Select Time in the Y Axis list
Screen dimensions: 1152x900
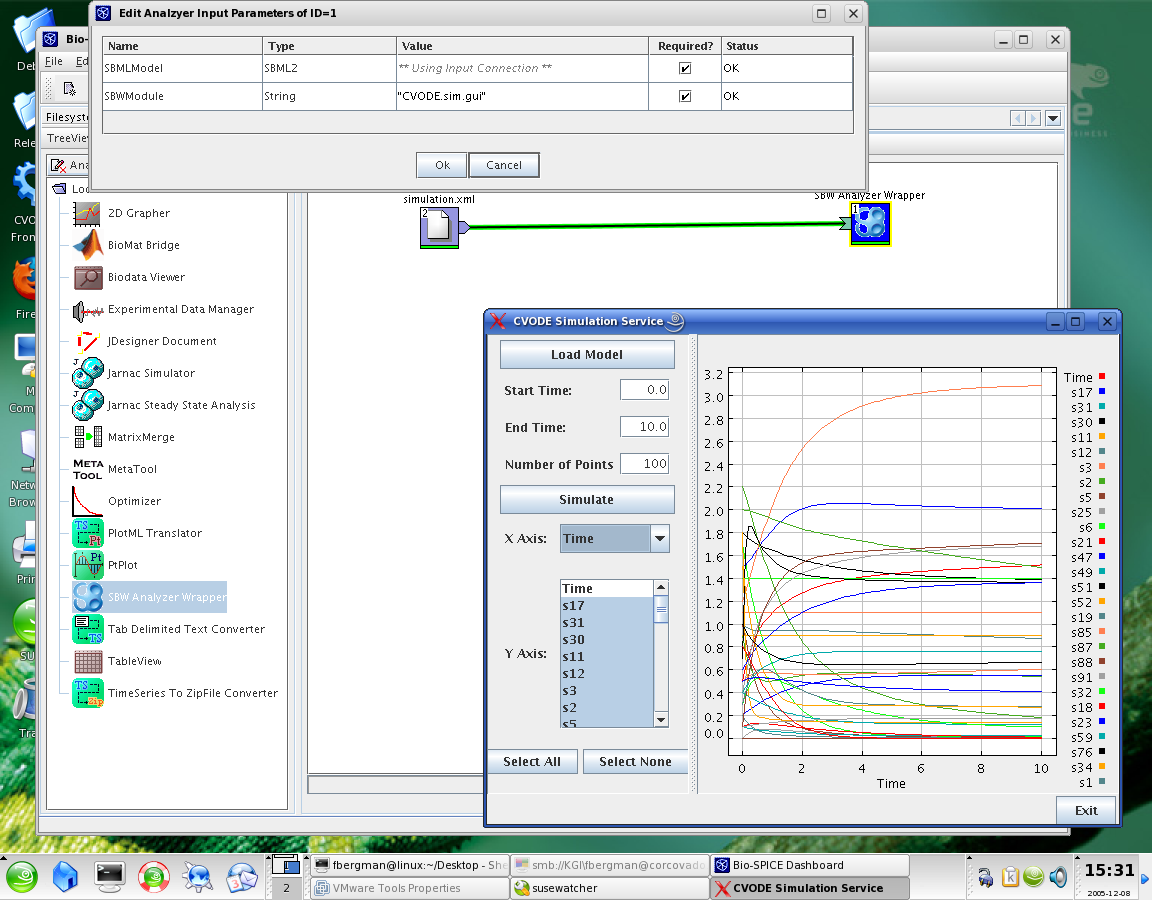(x=607, y=588)
